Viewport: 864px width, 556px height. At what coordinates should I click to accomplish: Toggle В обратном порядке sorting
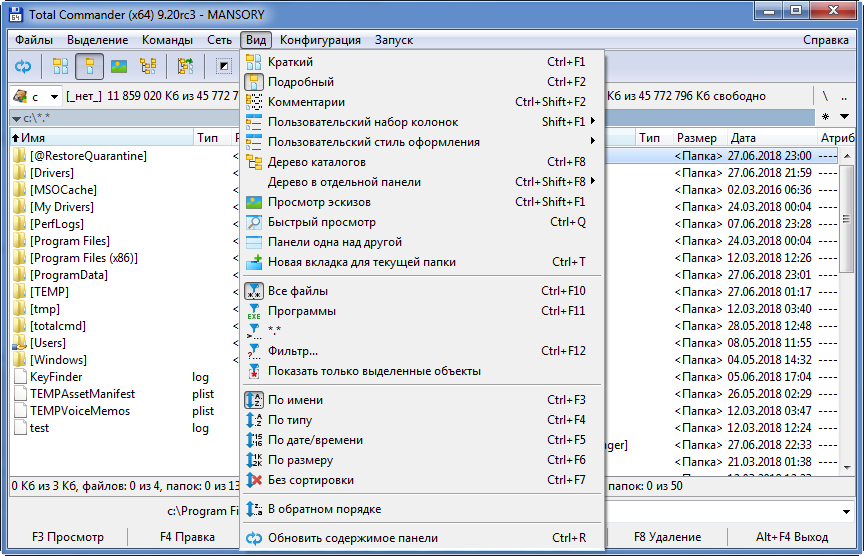click(x=423, y=509)
